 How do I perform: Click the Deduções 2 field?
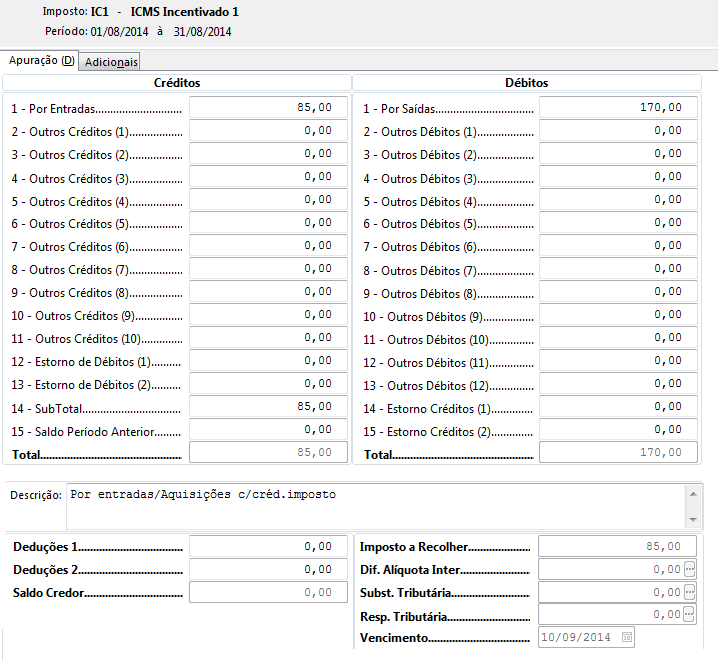[x=268, y=569]
